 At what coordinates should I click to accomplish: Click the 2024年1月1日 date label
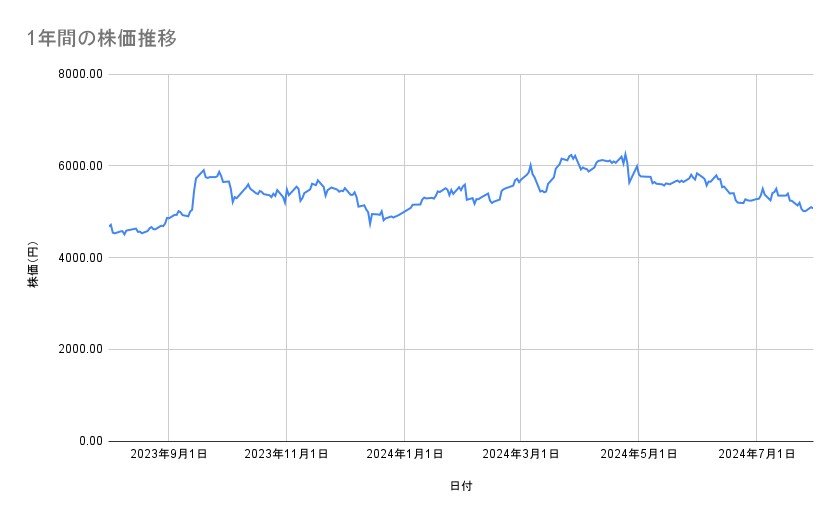(x=404, y=454)
